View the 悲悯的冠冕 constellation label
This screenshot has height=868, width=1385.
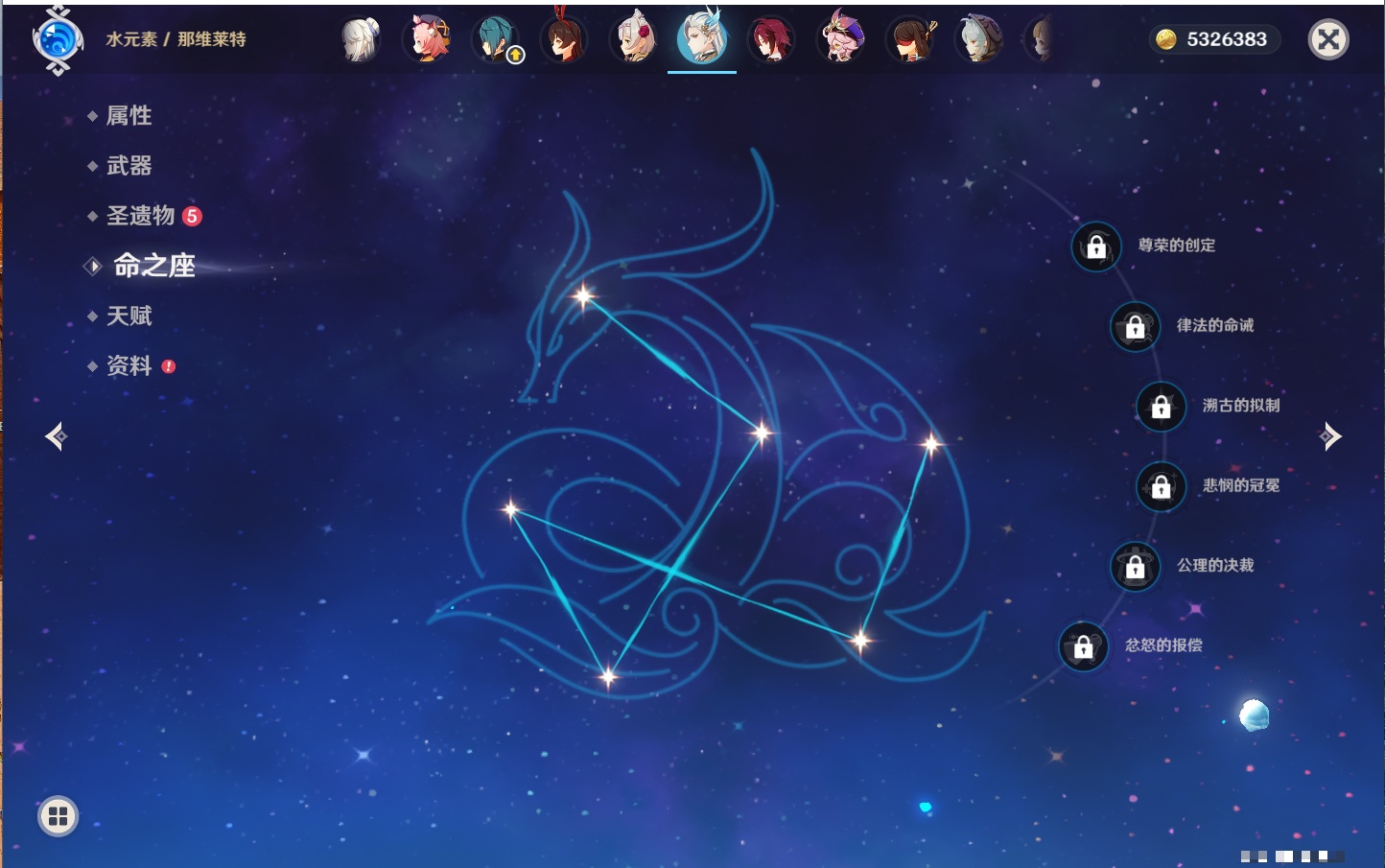pos(1241,485)
